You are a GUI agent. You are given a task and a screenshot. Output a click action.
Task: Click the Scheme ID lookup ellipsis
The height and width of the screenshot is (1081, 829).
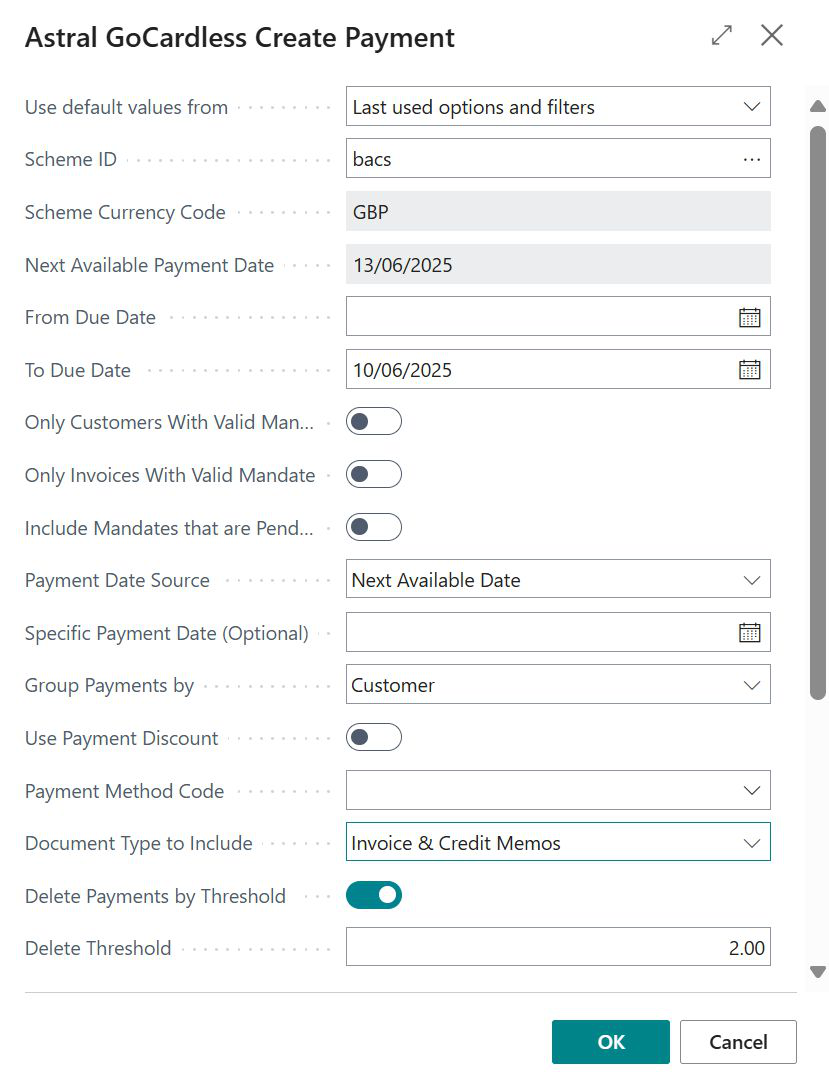pos(752,160)
